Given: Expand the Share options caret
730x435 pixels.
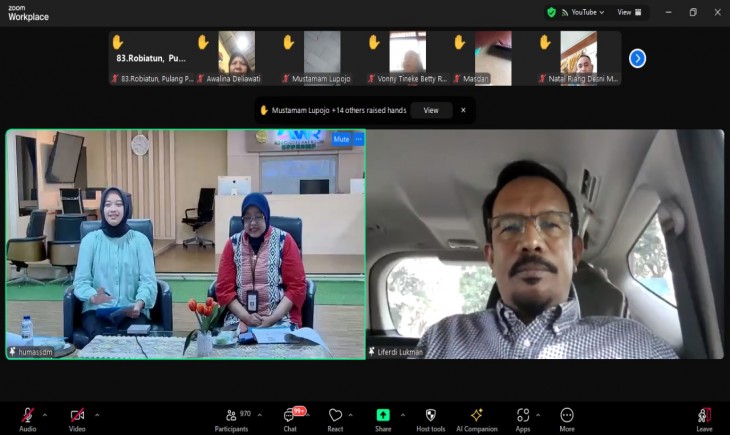Looking at the screenshot, I should click(403, 415).
